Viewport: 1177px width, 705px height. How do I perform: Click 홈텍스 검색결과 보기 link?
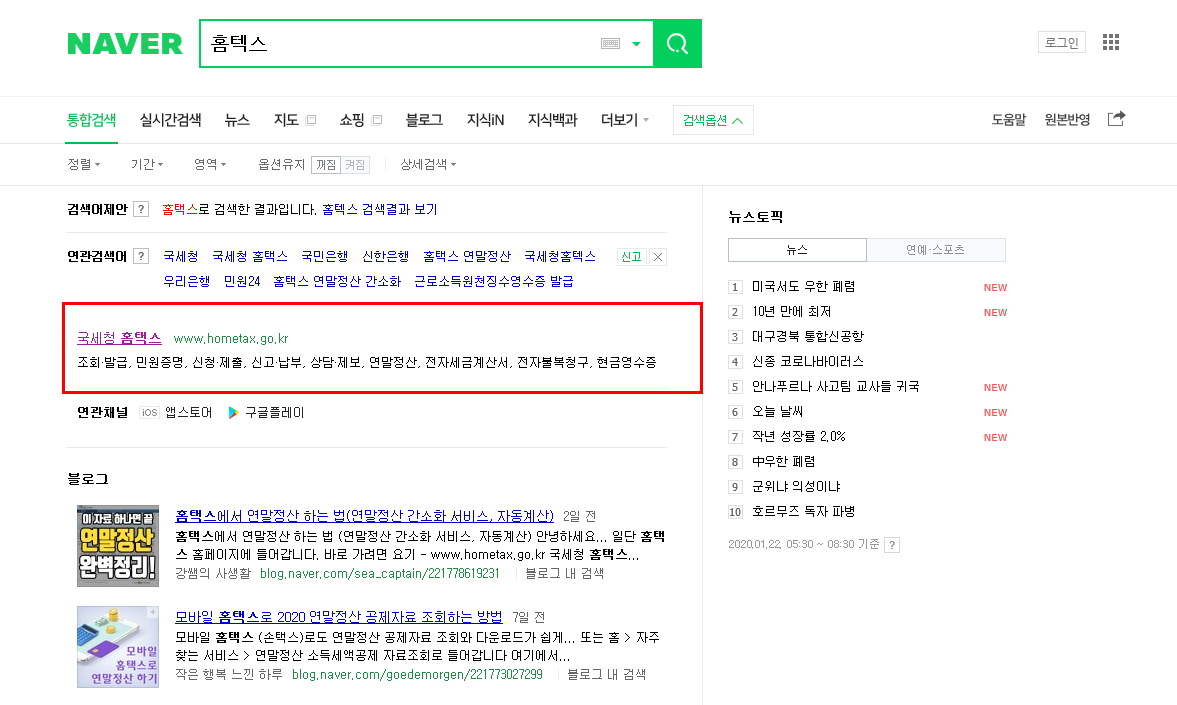click(x=380, y=209)
